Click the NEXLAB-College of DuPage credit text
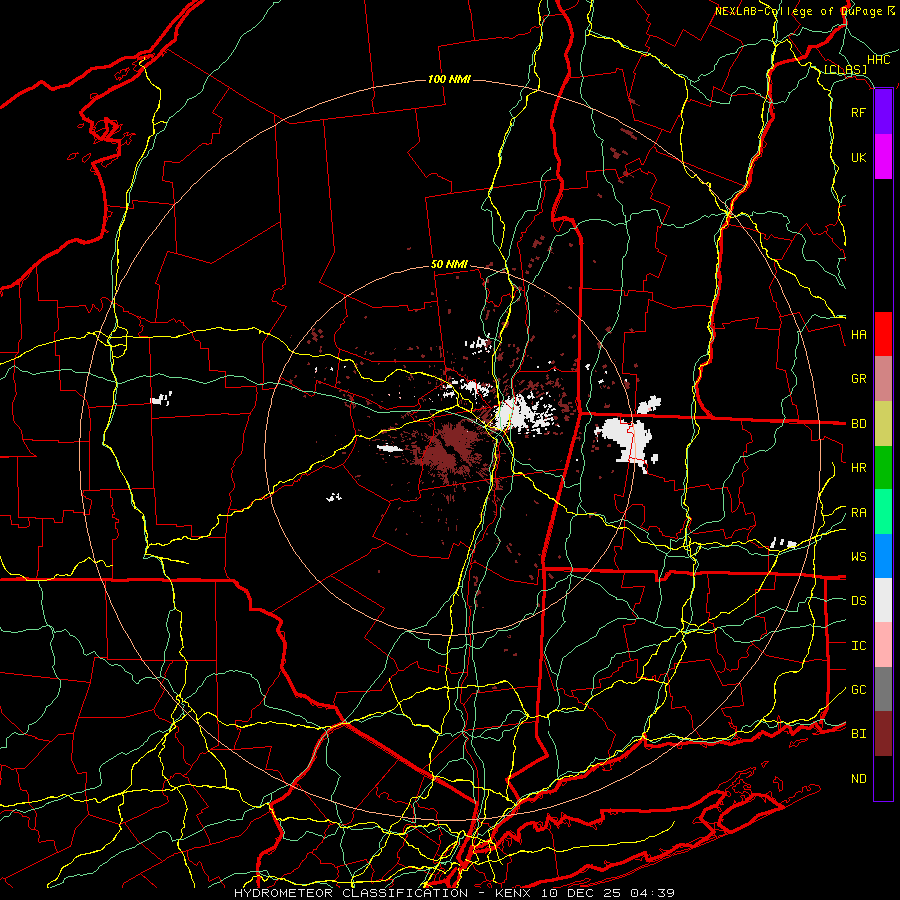This screenshot has height=900, width=900. coord(804,11)
